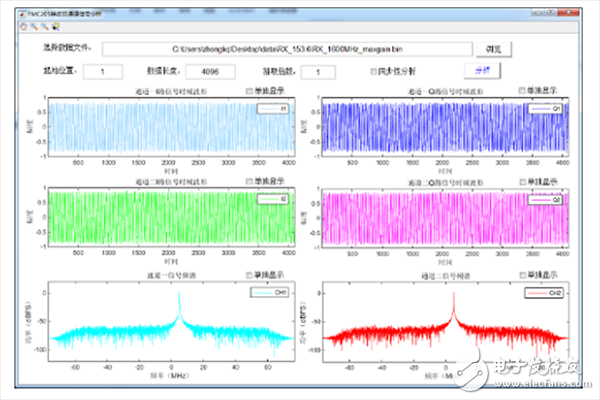Viewport: 600px width, 400px height.
Task: Tick 单独显示 above the green I2 plot
Action: click(x=250, y=182)
